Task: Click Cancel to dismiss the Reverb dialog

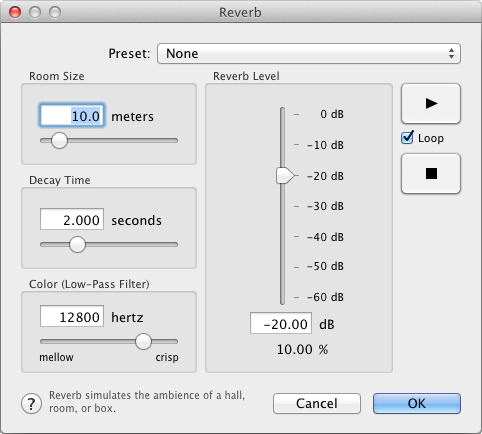Action: pos(317,404)
